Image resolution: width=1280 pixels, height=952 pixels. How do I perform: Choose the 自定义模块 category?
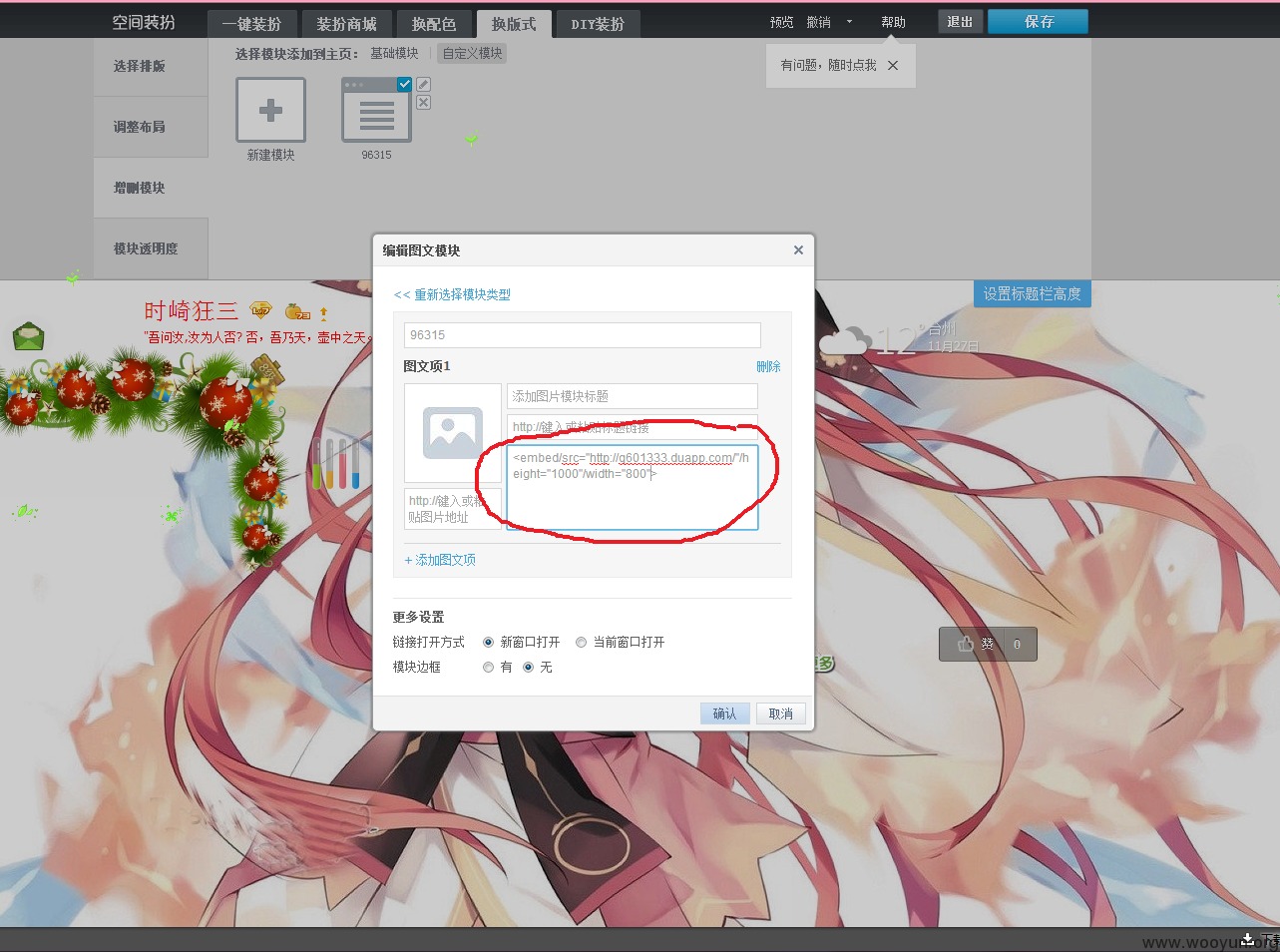pyautogui.click(x=472, y=53)
